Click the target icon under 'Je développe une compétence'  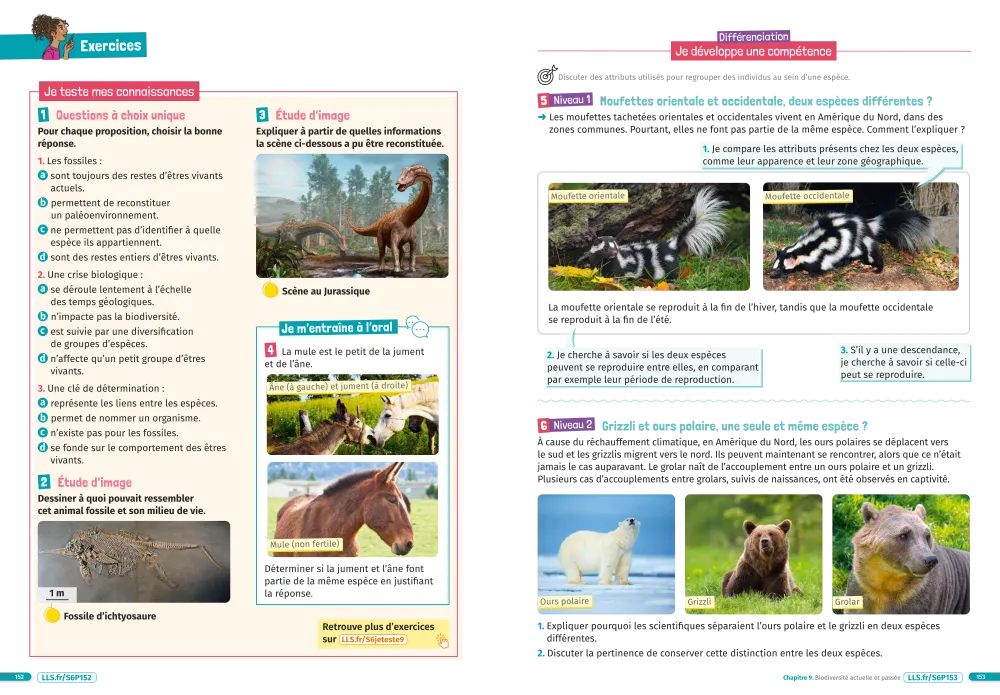click(546, 76)
